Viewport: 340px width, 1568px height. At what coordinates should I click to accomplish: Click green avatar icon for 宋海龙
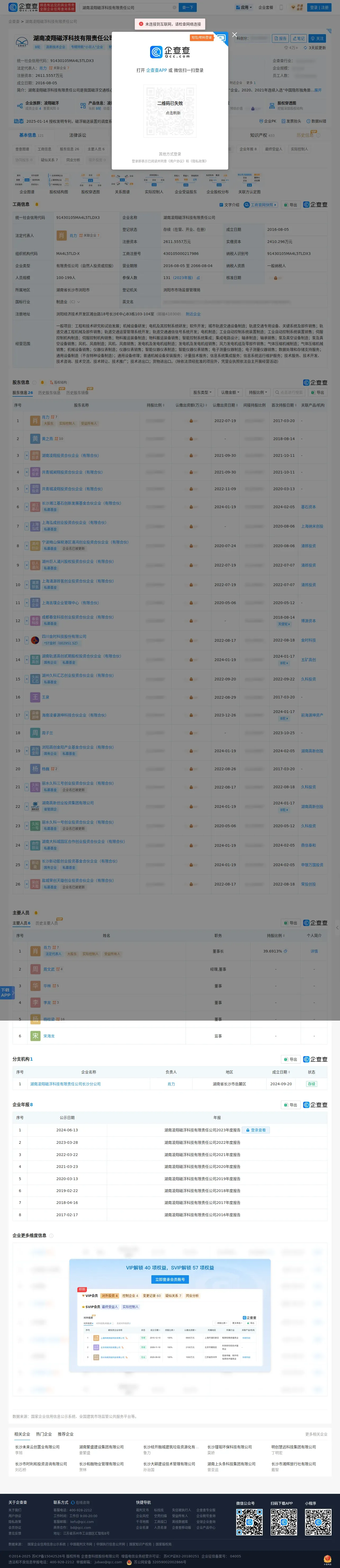[35, 1036]
